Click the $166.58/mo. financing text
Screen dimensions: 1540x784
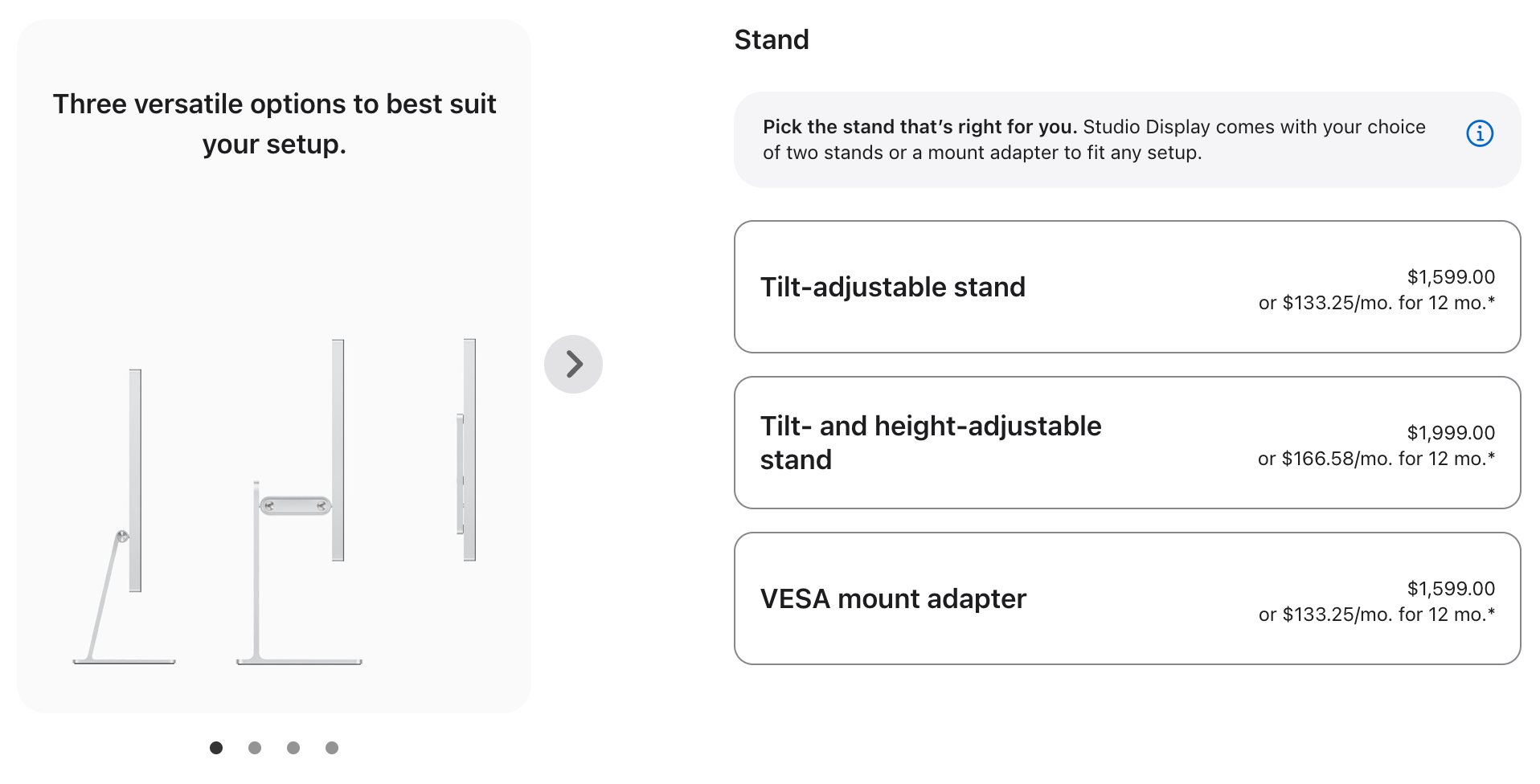click(1376, 459)
